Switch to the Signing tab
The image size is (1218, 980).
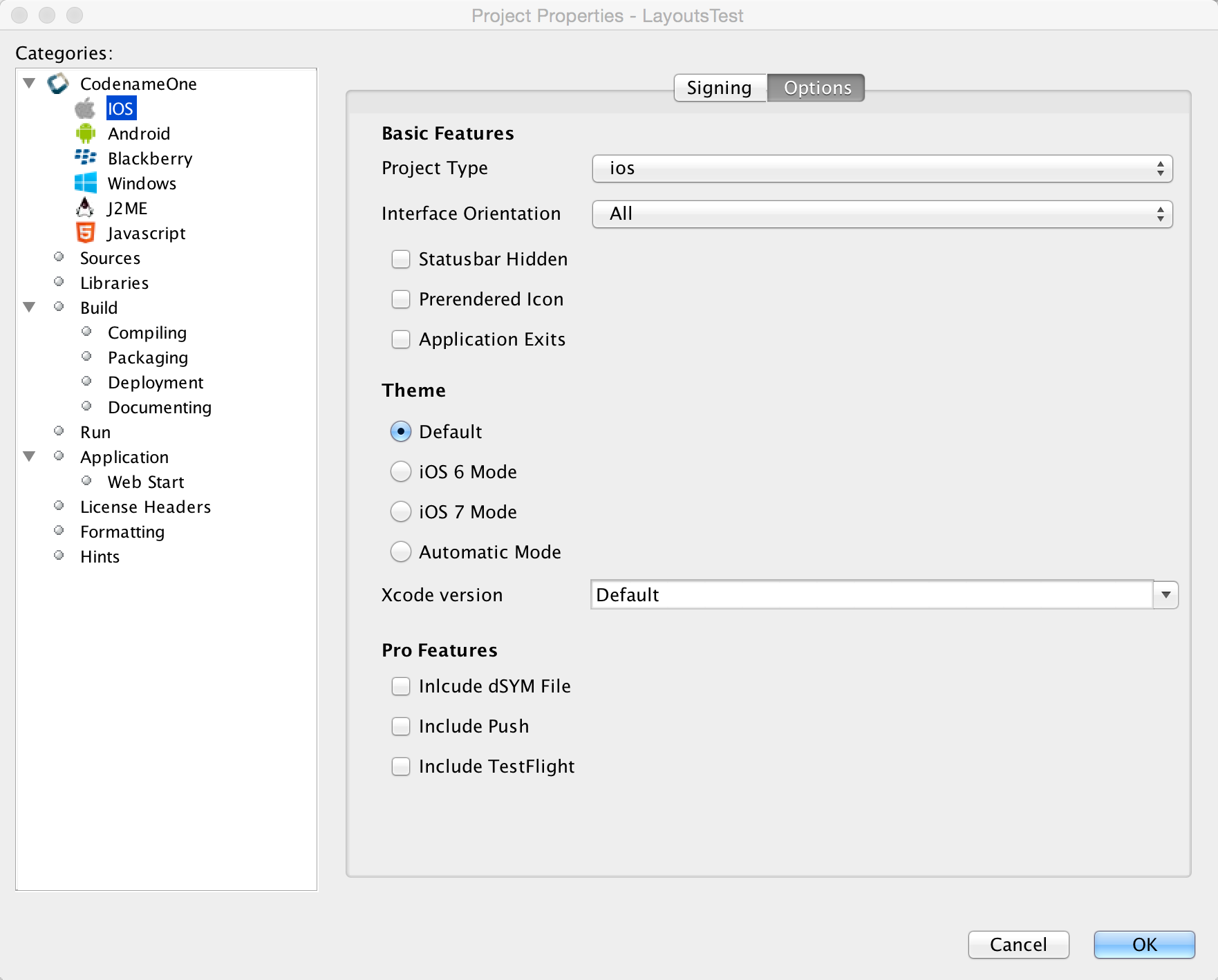tap(720, 88)
